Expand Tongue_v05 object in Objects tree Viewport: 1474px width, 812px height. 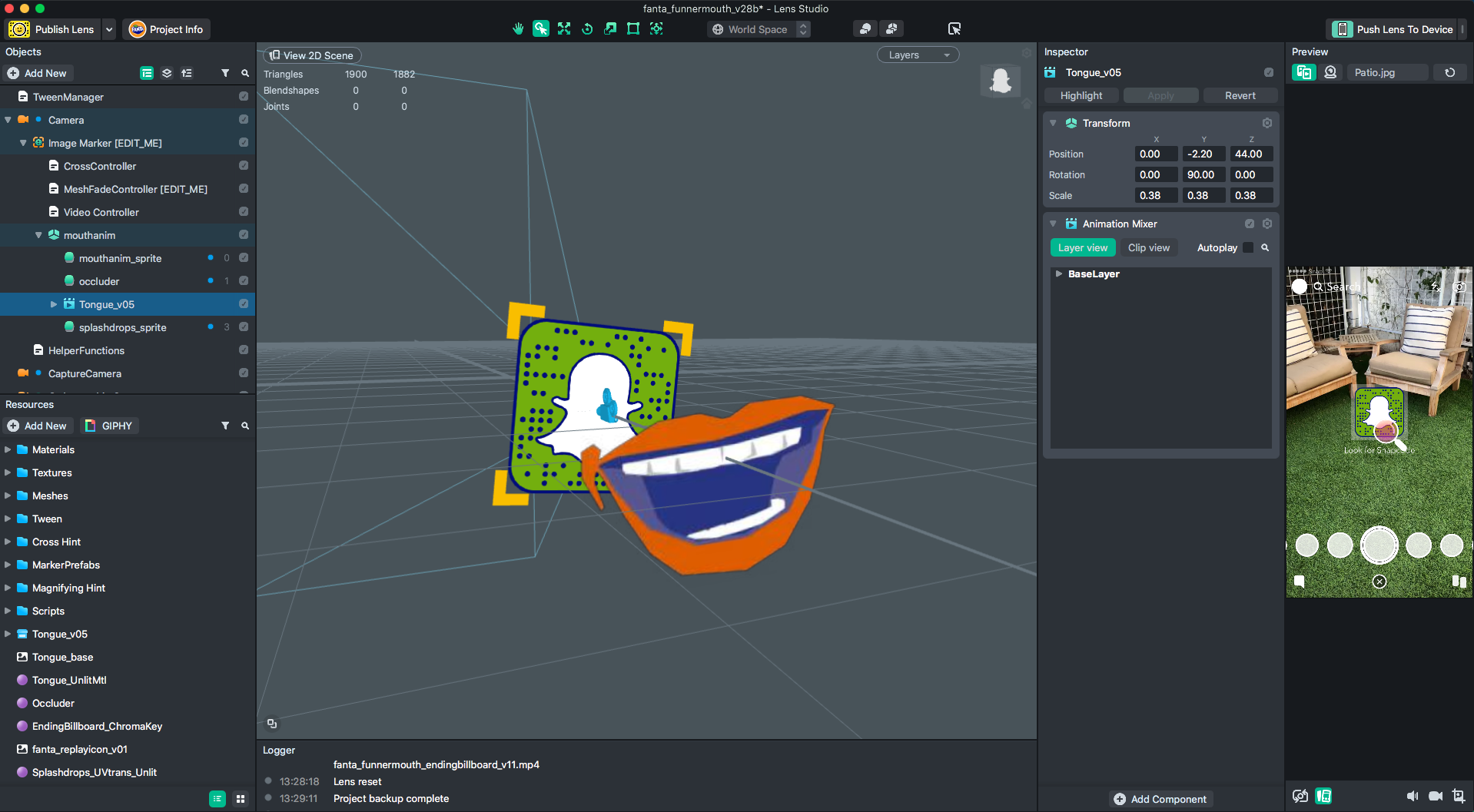54,304
